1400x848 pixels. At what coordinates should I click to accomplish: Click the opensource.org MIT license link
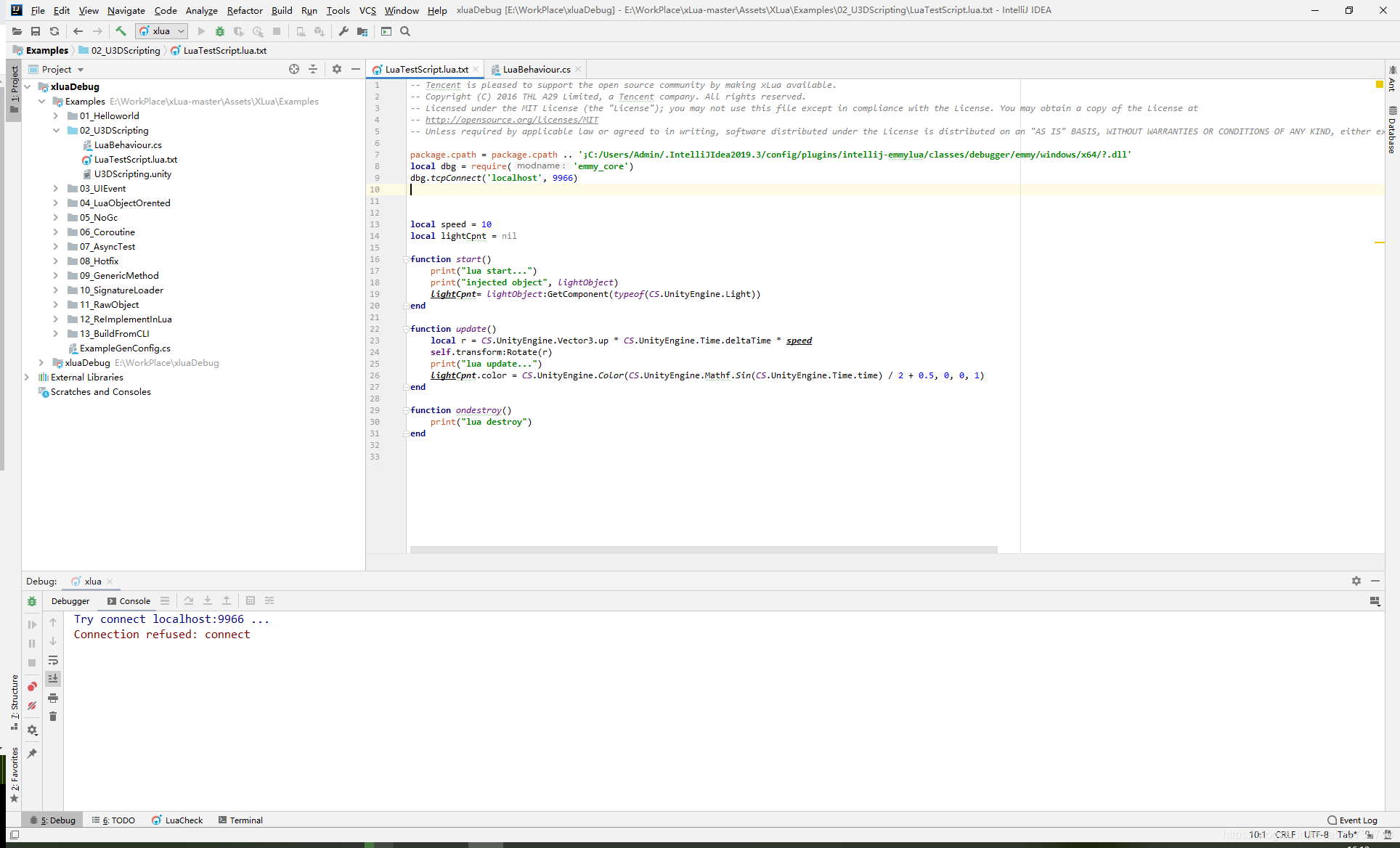(x=512, y=120)
